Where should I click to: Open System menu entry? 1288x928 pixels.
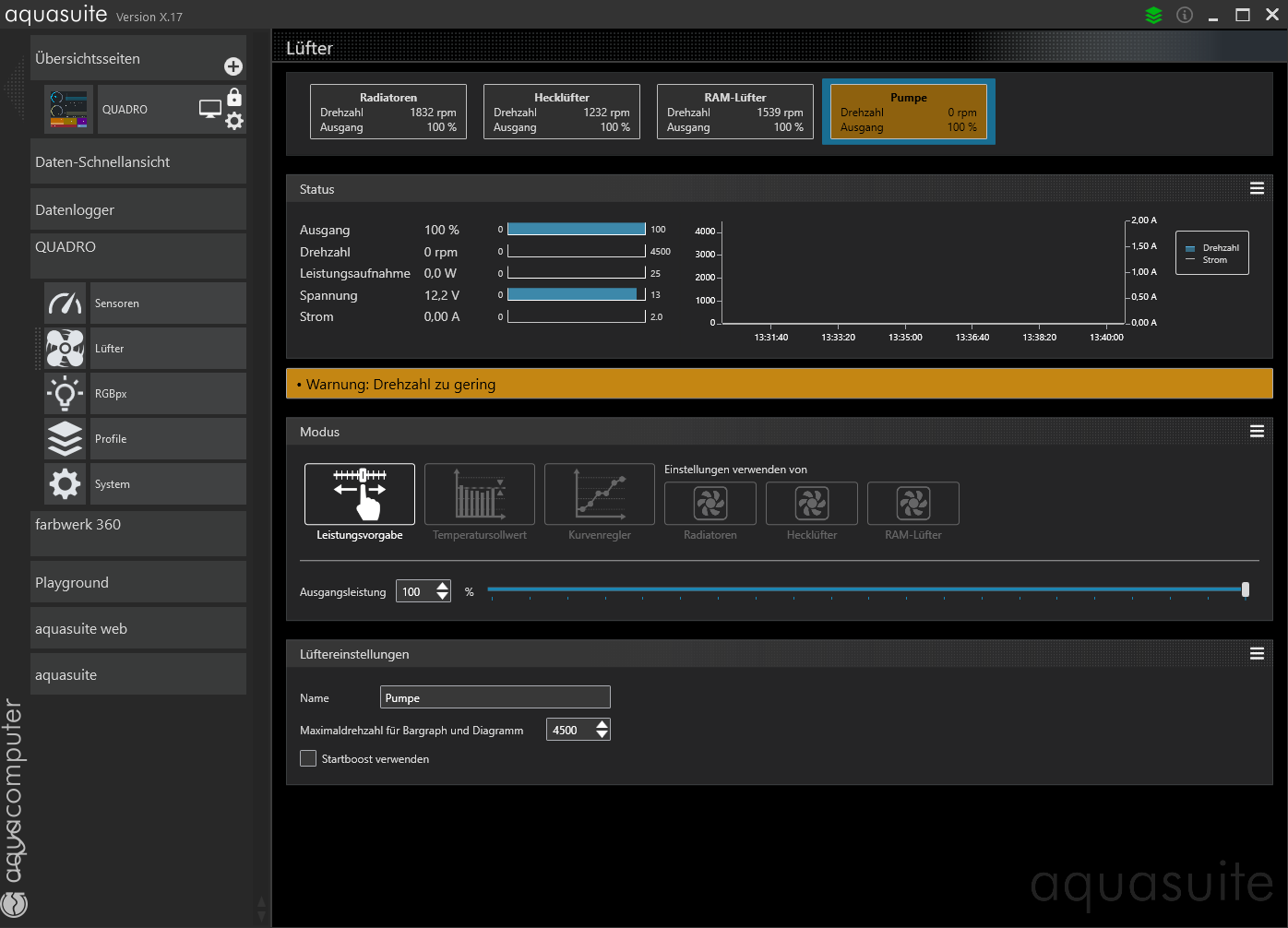point(168,484)
